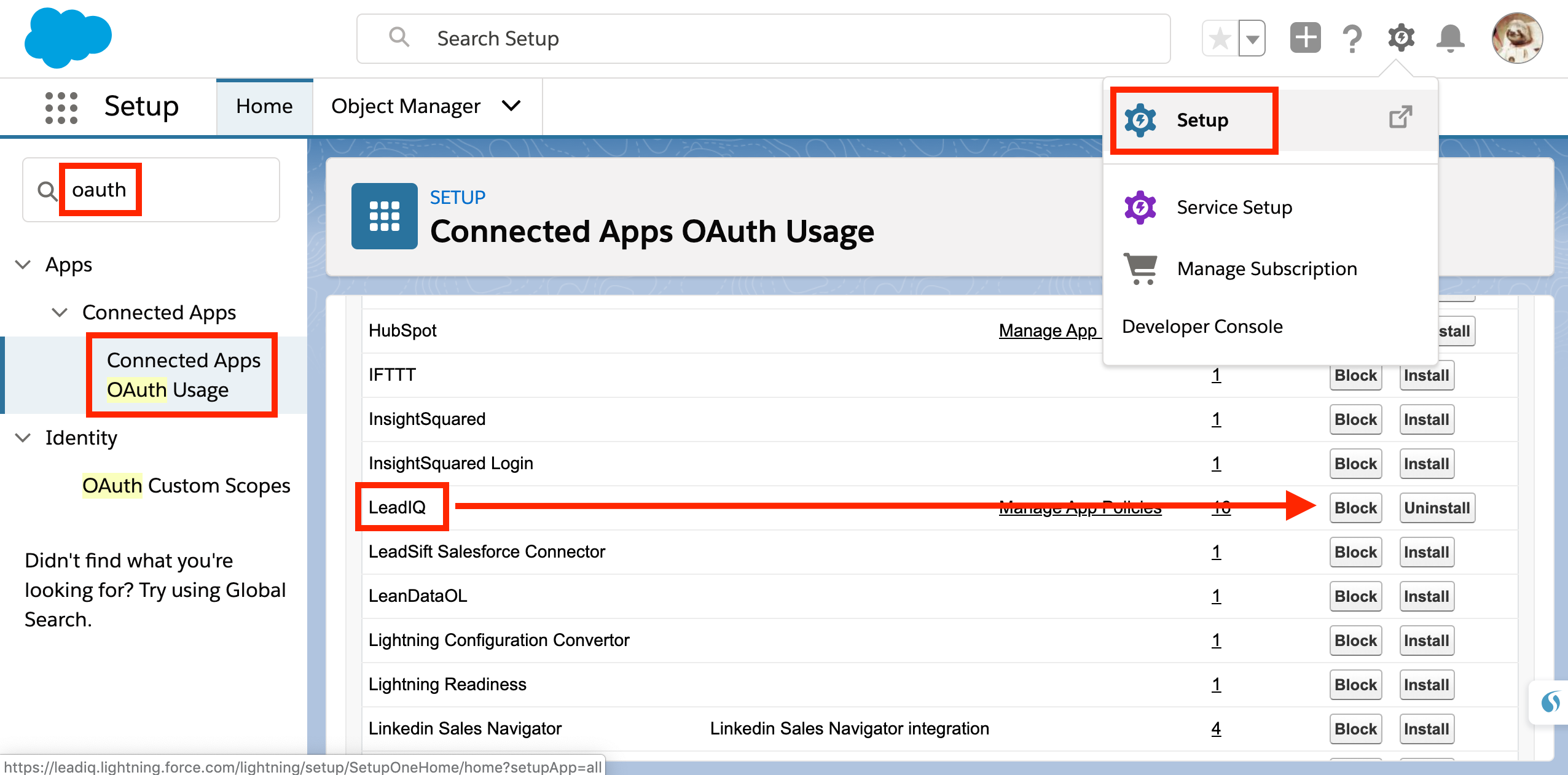Collapse the Identity tree section

[x=23, y=438]
